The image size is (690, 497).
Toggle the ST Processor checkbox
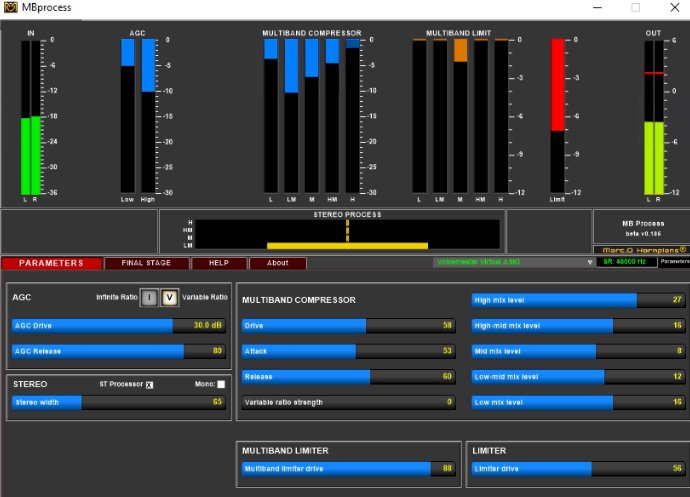pyautogui.click(x=150, y=384)
